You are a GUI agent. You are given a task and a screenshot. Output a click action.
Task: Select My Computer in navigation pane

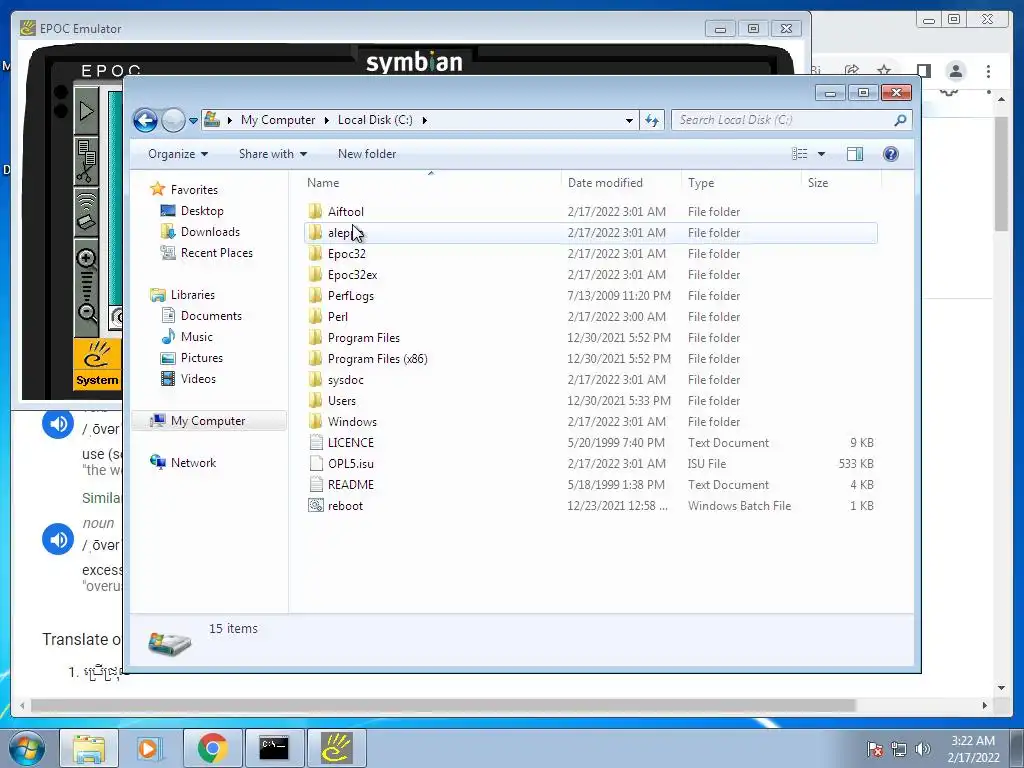point(208,421)
